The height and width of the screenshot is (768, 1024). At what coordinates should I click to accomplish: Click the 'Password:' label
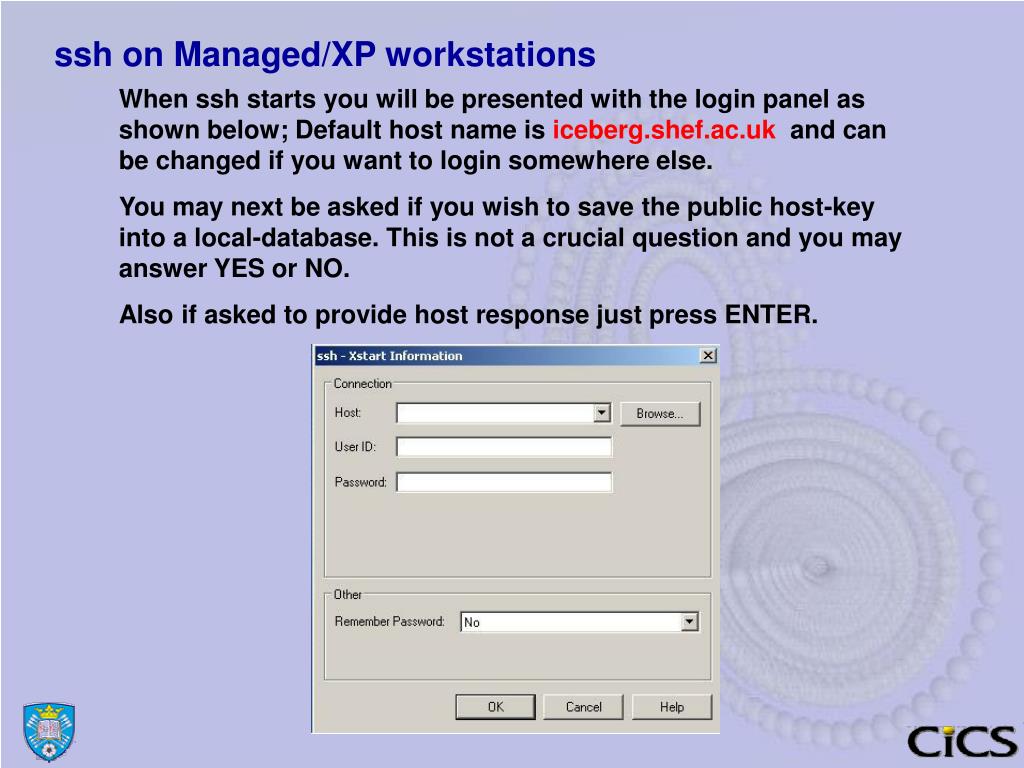[x=360, y=482]
